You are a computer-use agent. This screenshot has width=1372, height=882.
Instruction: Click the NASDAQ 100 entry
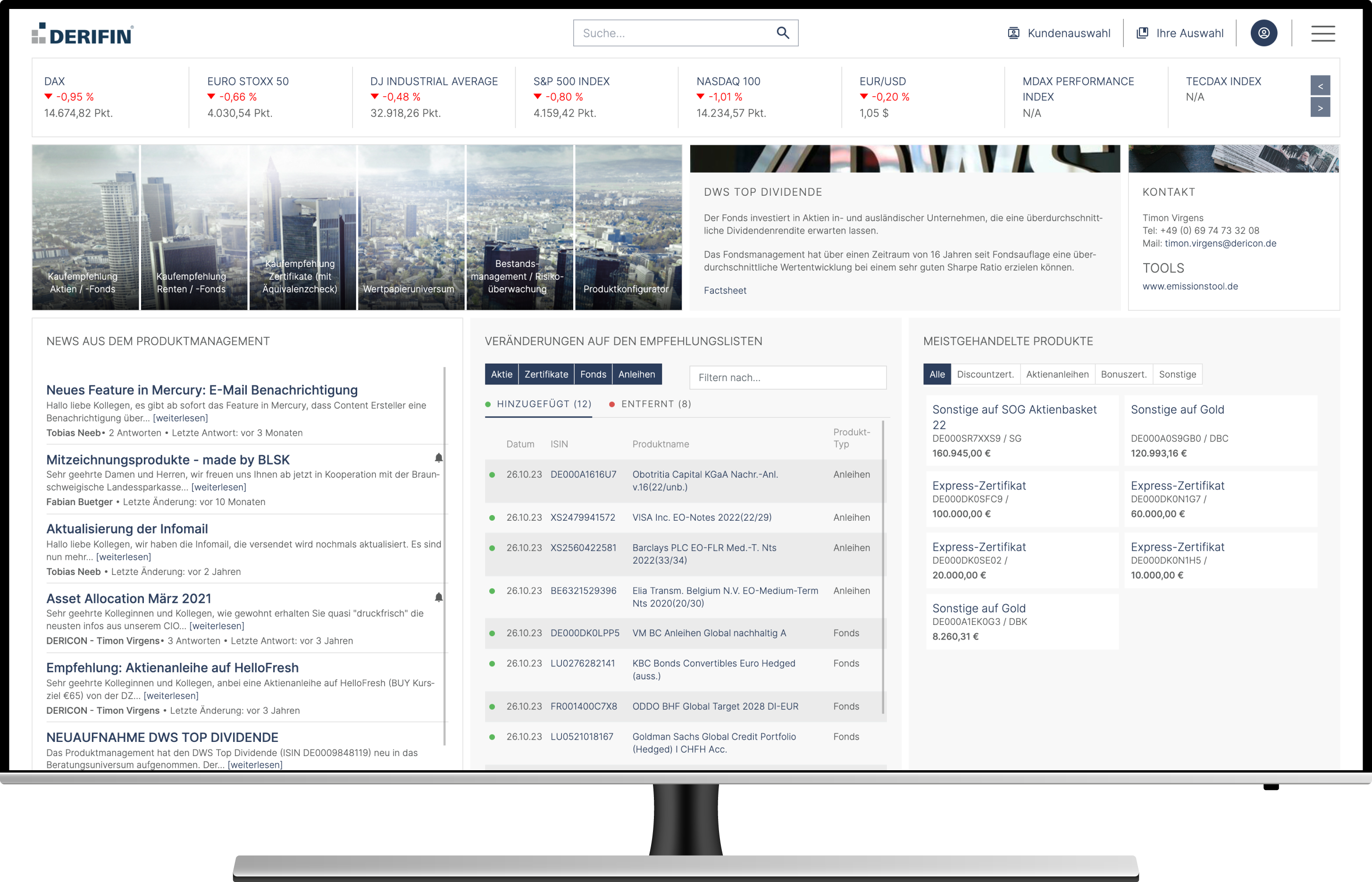pyautogui.click(x=760, y=97)
